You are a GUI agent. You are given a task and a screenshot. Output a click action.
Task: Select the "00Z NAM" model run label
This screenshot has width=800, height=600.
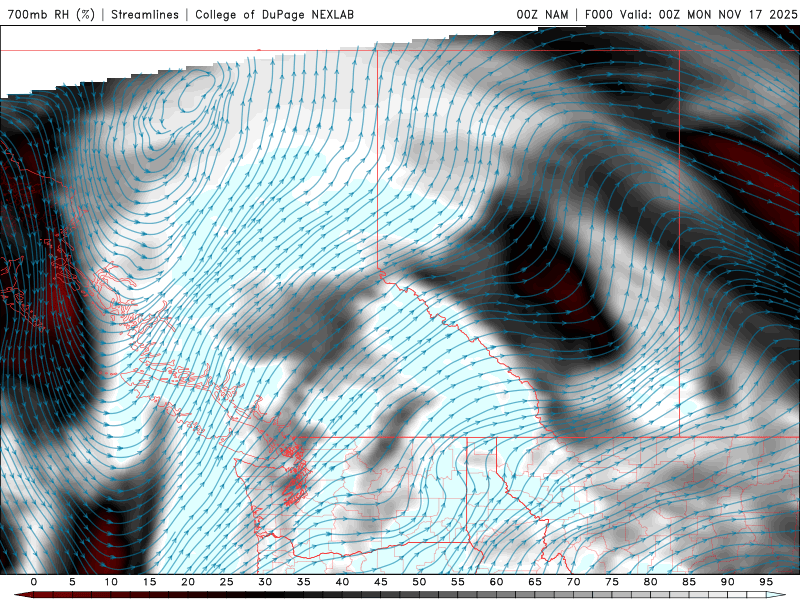tap(542, 14)
